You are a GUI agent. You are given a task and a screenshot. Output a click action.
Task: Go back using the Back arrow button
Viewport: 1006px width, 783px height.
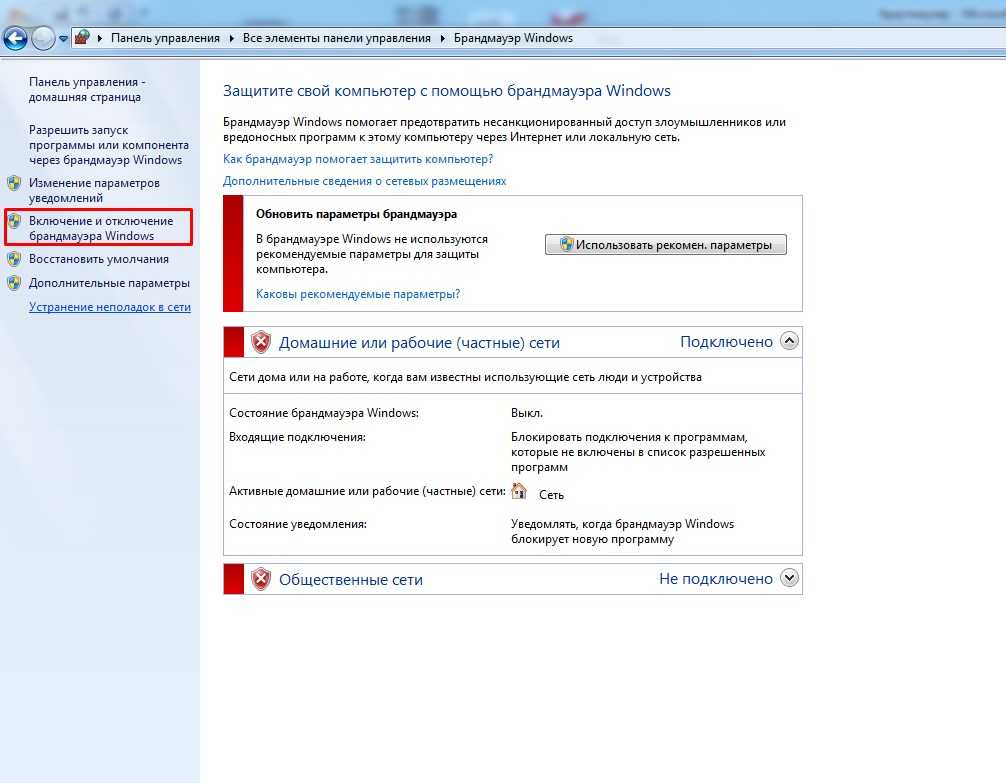[x=15, y=39]
